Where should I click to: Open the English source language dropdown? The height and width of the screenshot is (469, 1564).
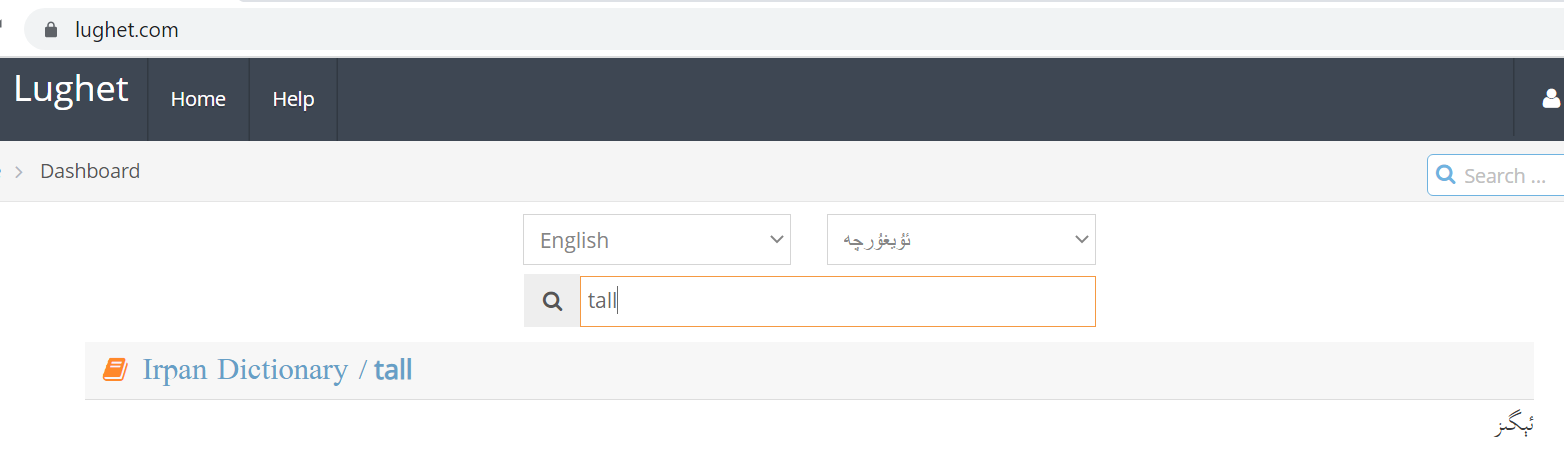click(x=656, y=240)
